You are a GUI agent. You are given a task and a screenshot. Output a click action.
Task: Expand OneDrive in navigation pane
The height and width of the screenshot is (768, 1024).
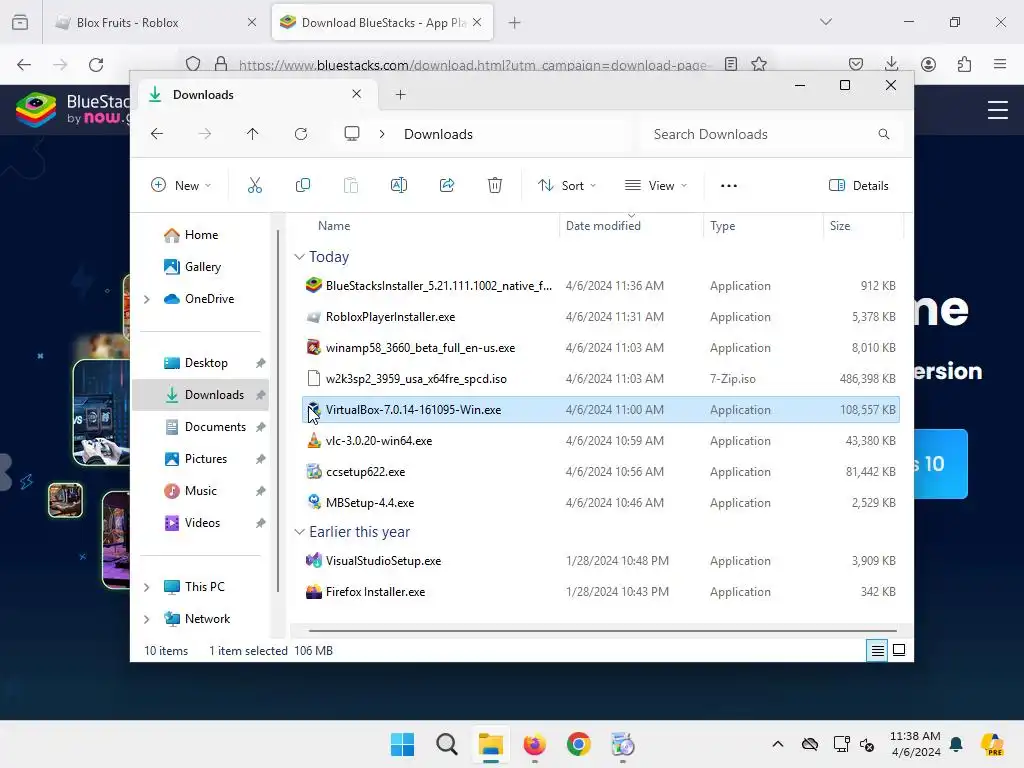point(147,299)
